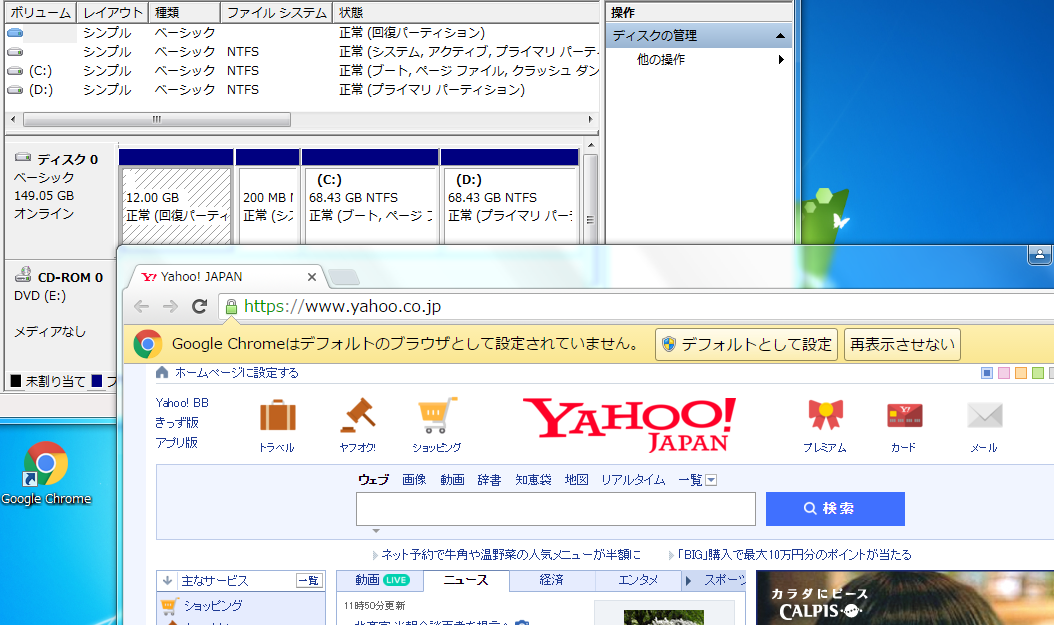Screen dimensions: 1054x625
Task: Select the 地図 search tab
Action: point(576,480)
